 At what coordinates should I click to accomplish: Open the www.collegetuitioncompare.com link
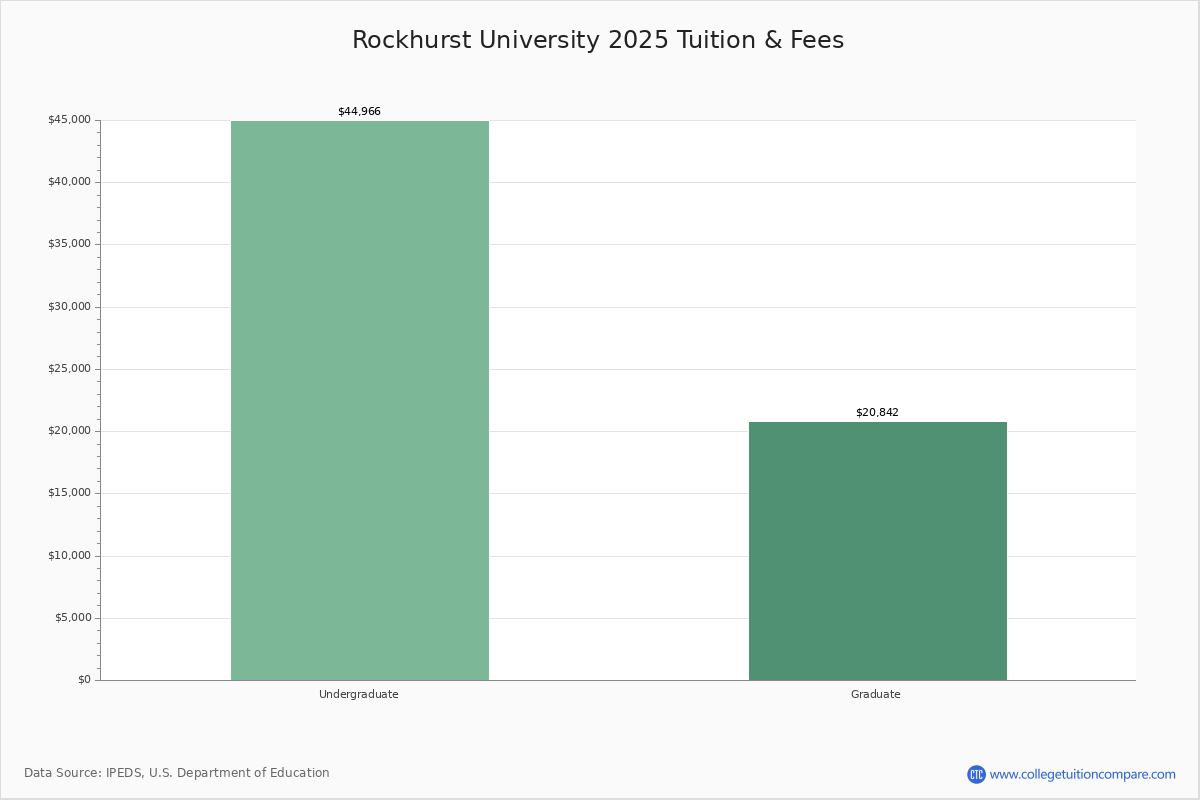(1082, 774)
